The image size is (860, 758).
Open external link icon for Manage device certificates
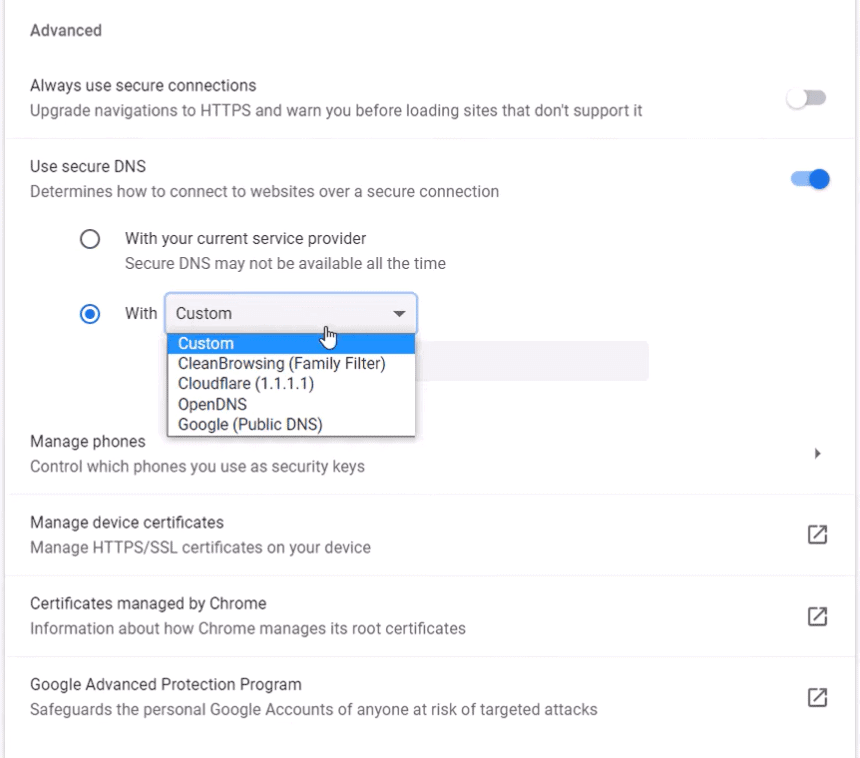817,535
